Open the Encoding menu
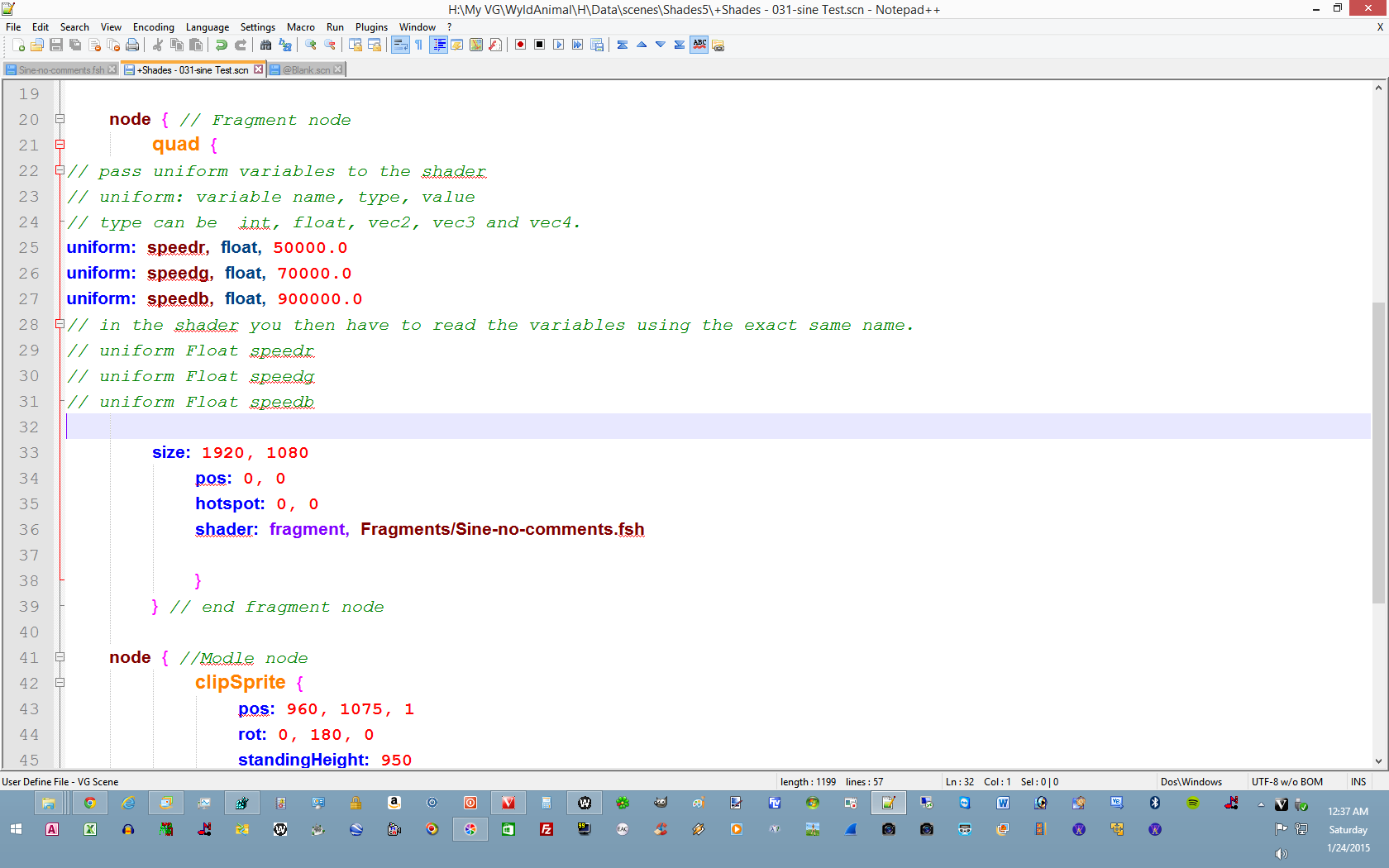The image size is (1389, 868). point(153,27)
